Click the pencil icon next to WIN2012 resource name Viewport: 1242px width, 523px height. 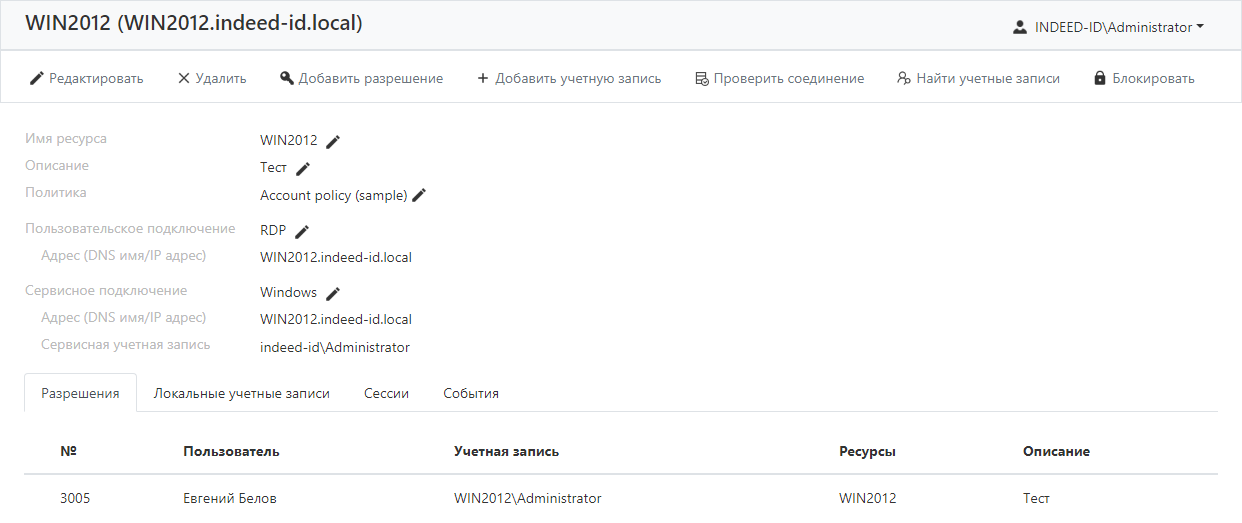tap(333, 141)
